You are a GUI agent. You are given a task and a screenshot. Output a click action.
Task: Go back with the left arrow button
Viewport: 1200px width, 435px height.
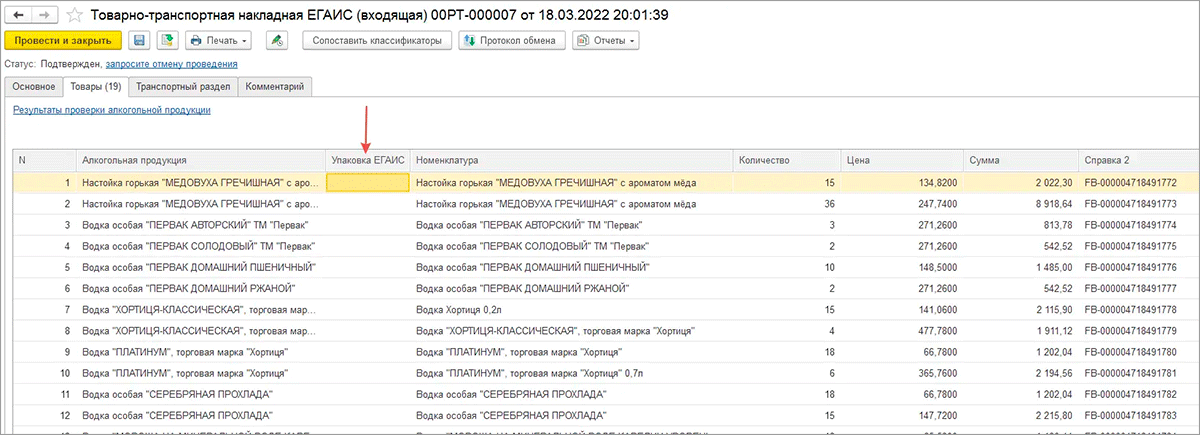[x=19, y=15]
